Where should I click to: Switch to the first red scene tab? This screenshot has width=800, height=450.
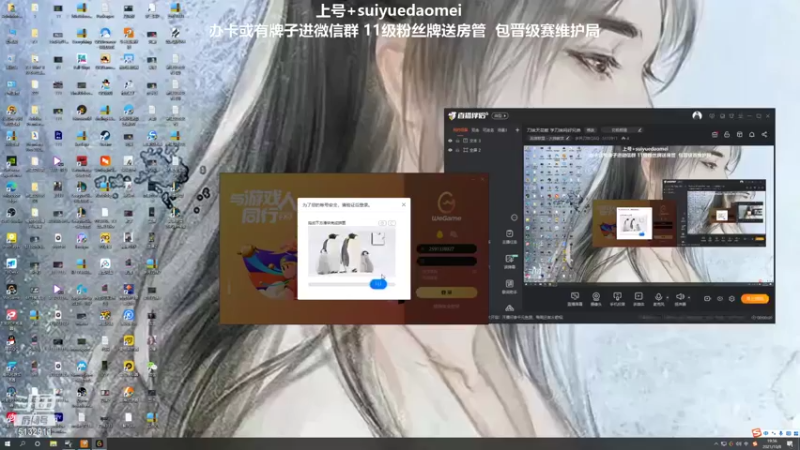[x=460, y=130]
